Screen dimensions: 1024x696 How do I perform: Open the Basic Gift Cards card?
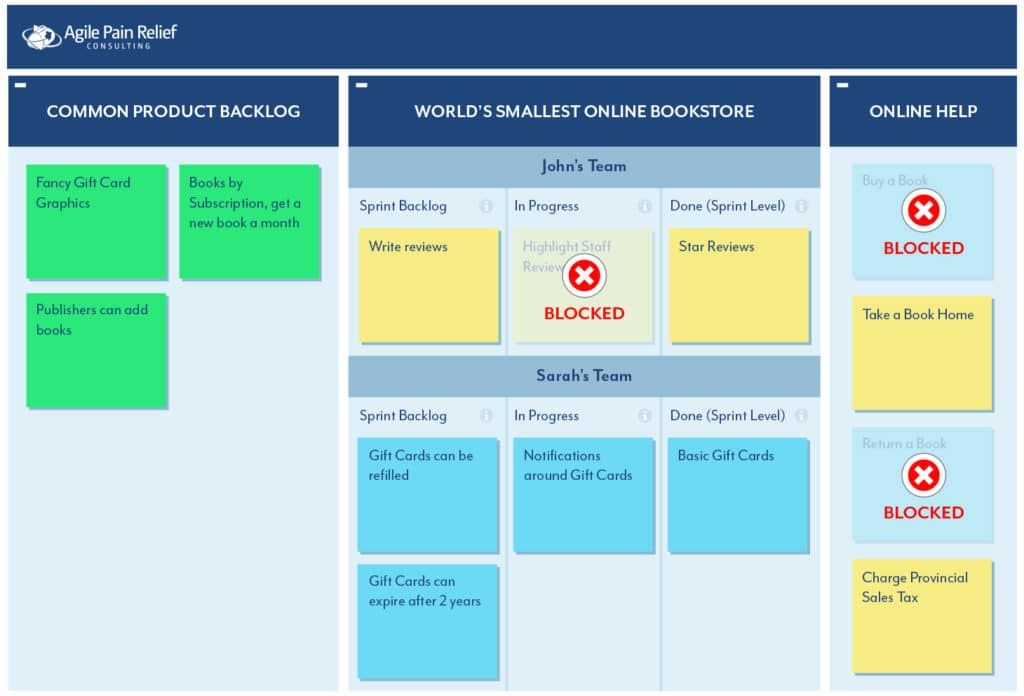click(x=737, y=494)
